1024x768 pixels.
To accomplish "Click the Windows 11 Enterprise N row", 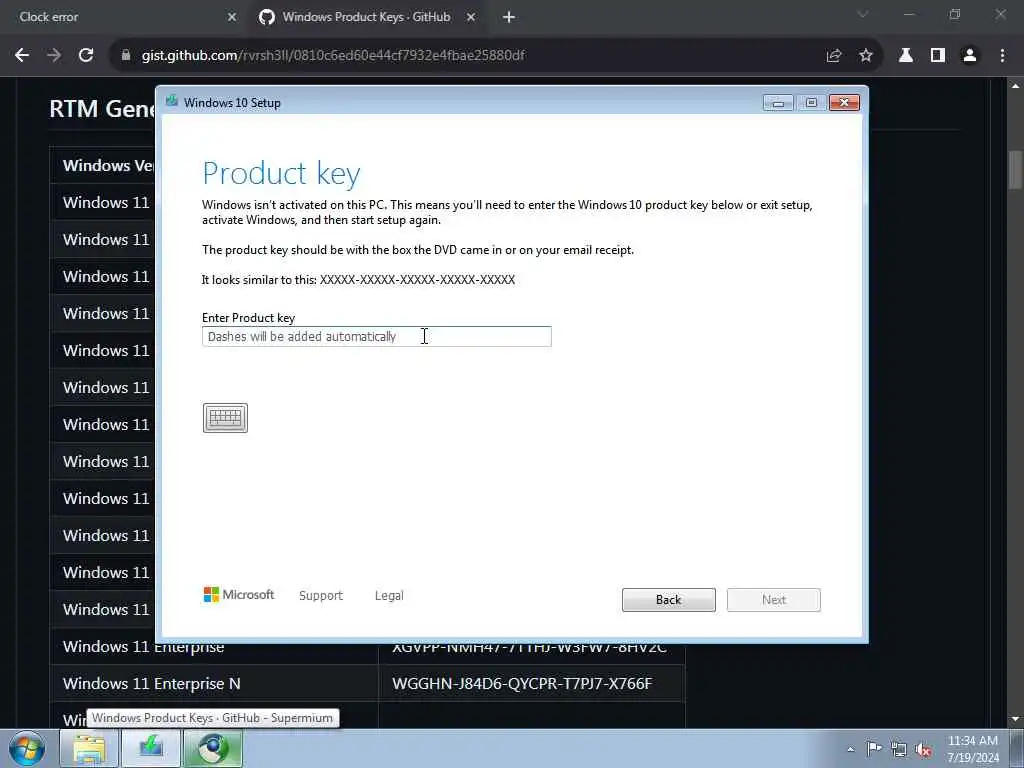I will 367,684.
